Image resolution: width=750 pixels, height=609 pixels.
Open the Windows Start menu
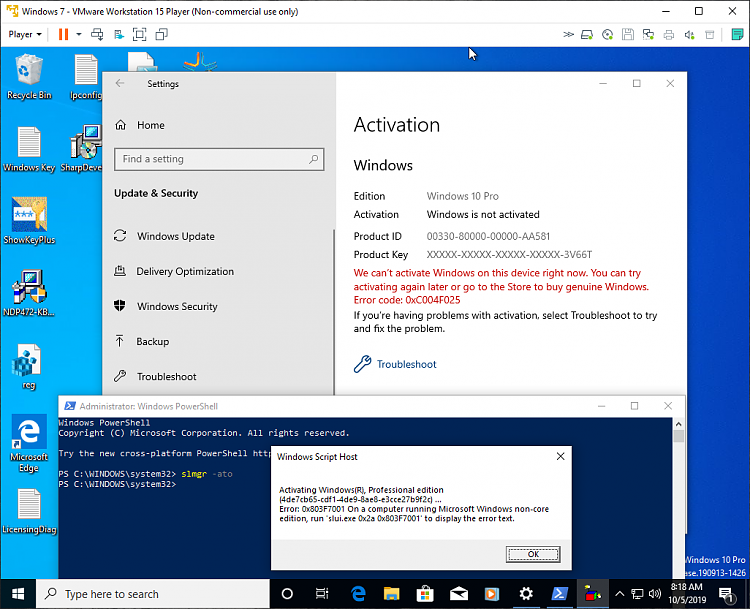point(18,594)
